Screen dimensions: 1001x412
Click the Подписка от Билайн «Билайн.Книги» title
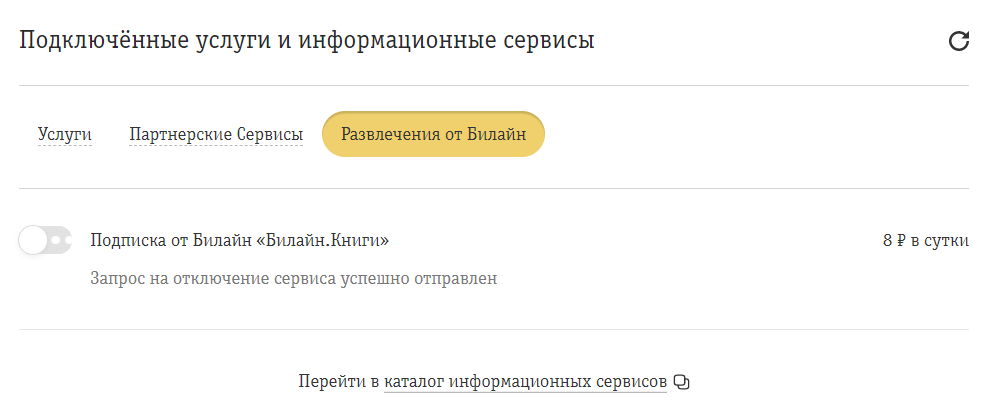point(239,240)
